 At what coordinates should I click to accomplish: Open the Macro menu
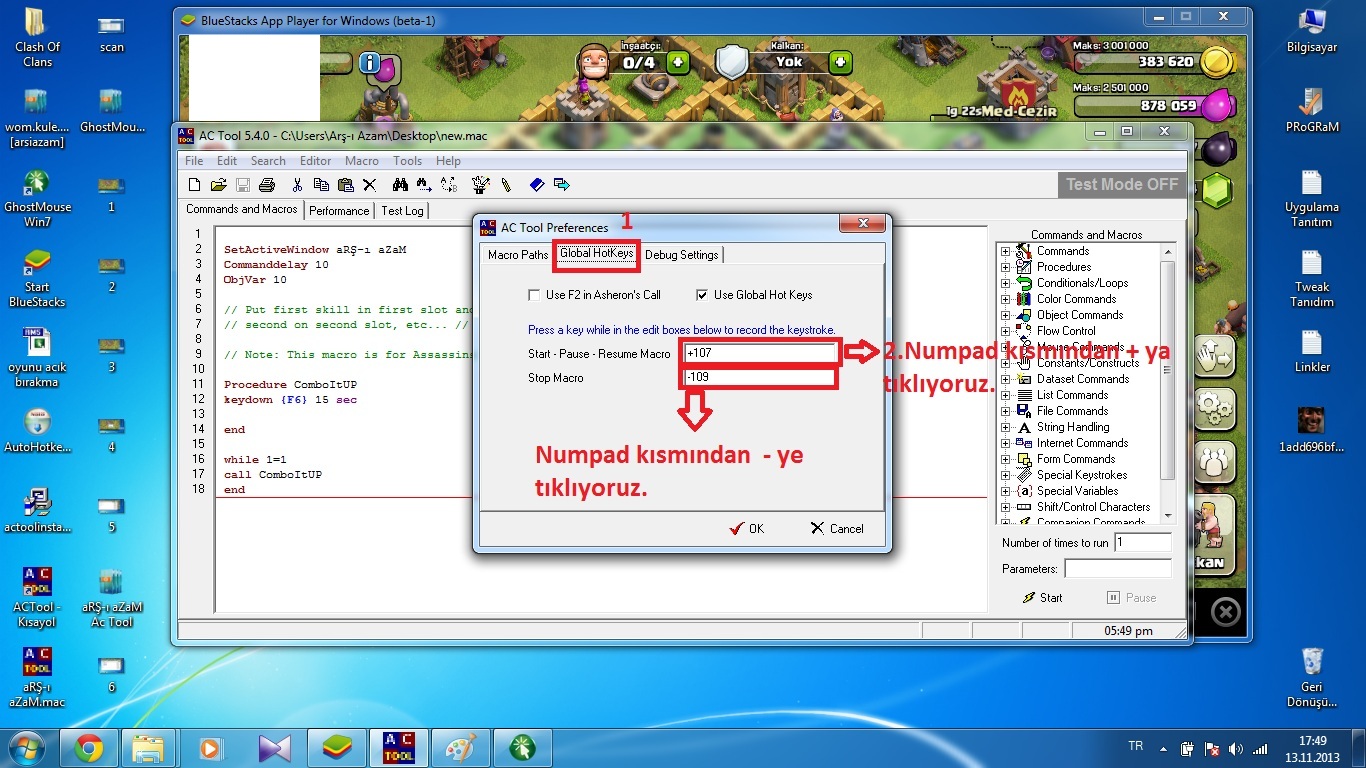pyautogui.click(x=362, y=161)
